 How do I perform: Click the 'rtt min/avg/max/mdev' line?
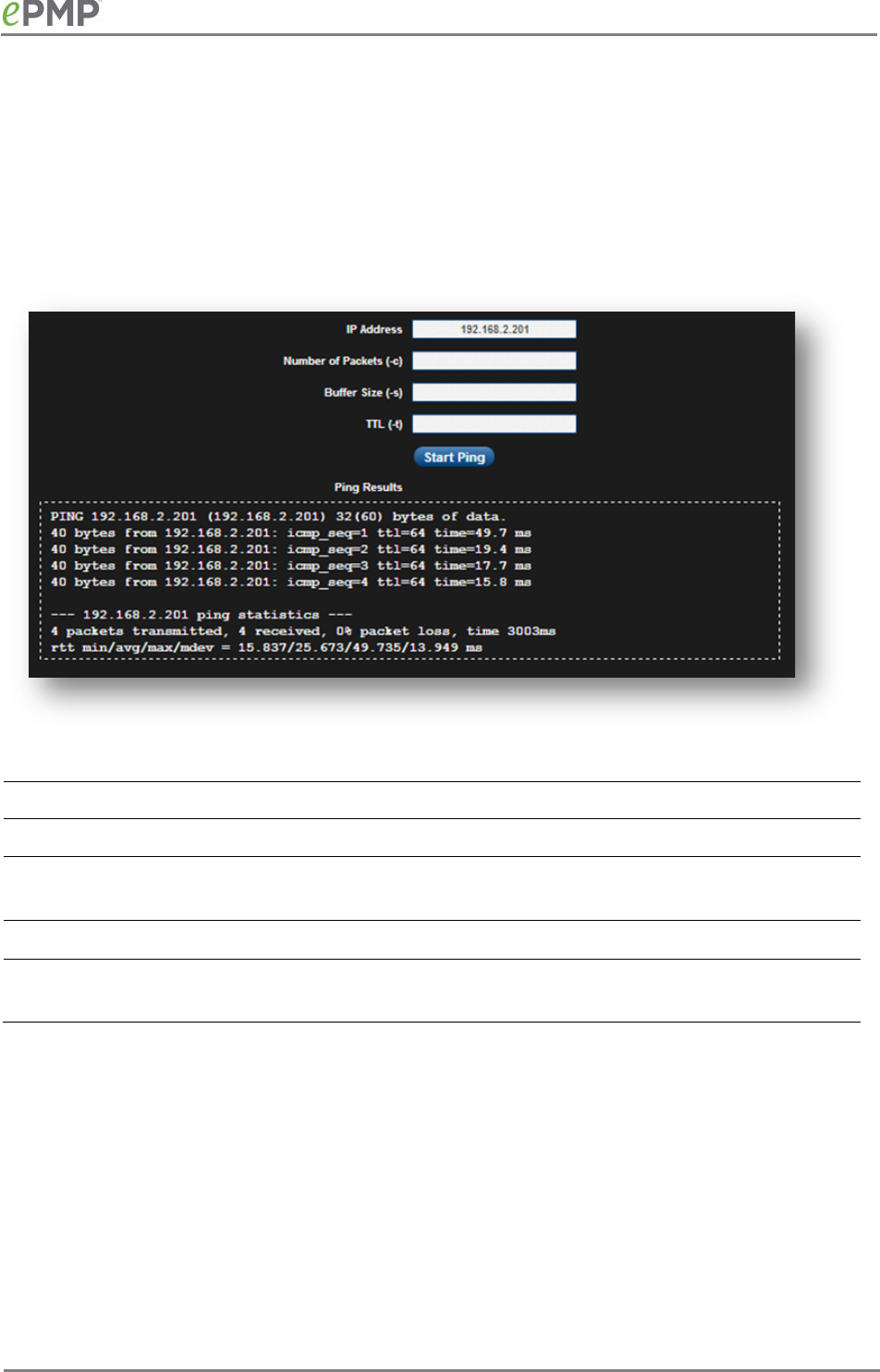266,648
